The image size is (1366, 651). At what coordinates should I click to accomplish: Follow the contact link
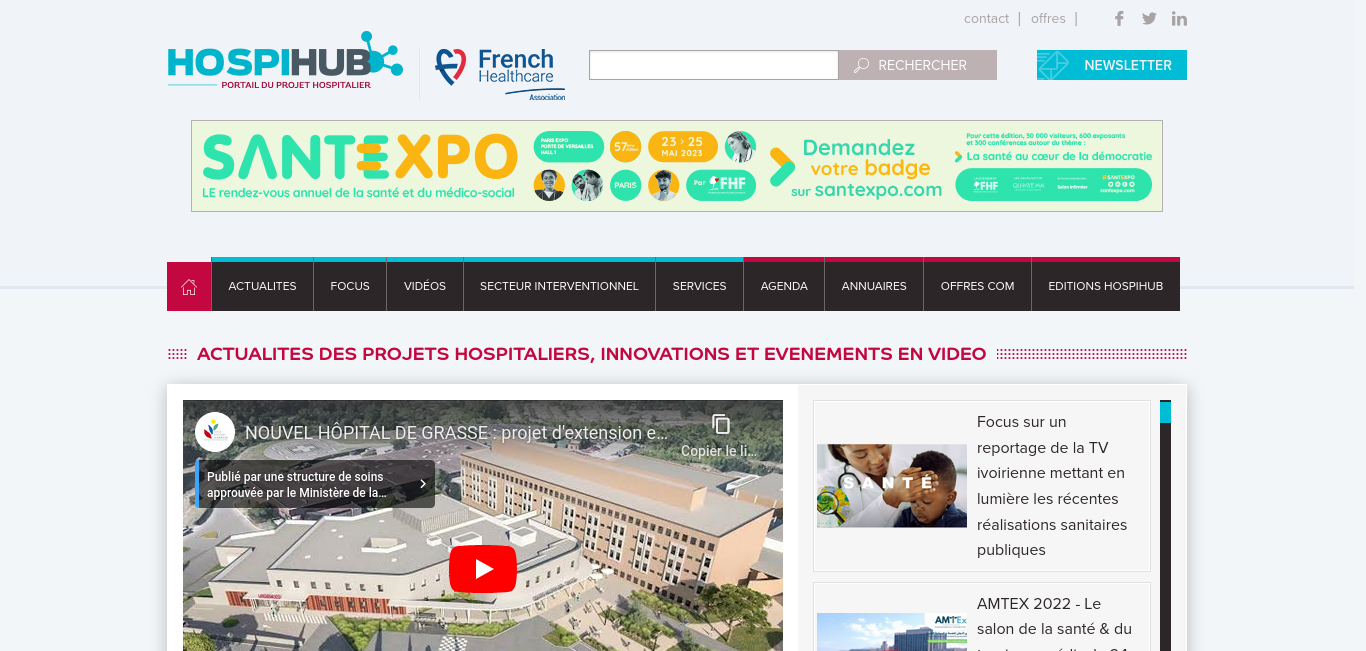point(986,19)
